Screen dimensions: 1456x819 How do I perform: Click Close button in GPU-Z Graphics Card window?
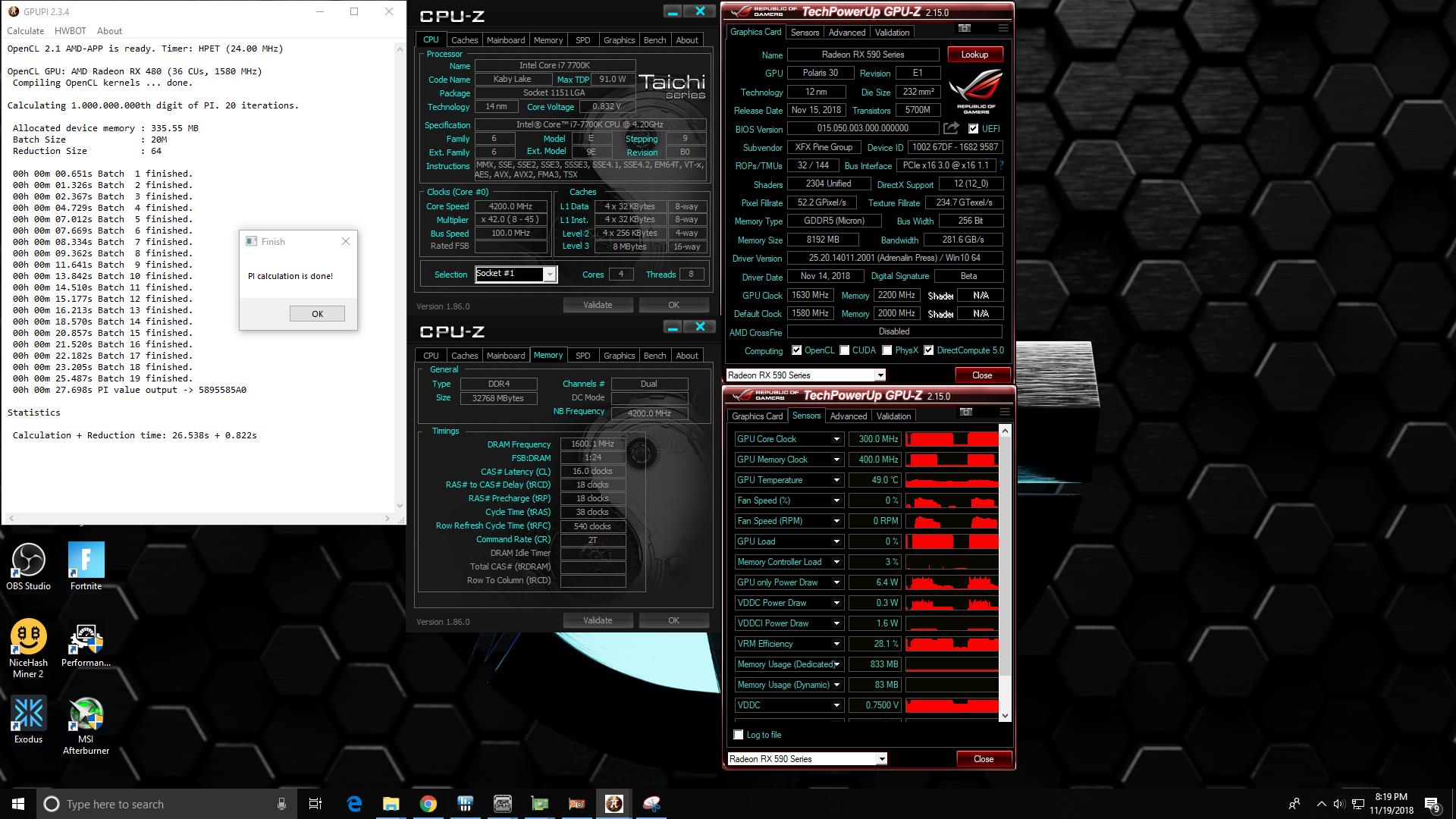click(x=982, y=375)
